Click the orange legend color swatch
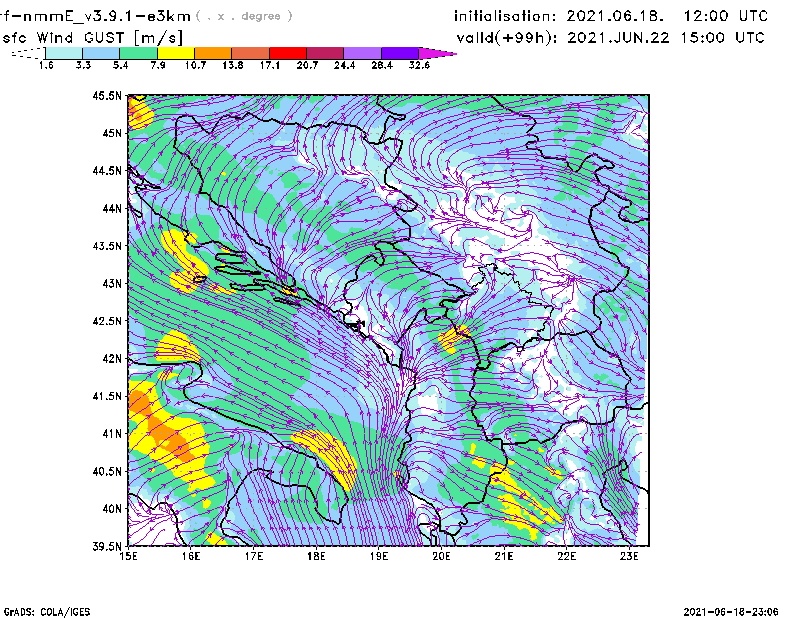Viewport: 800px width, 618px height. [213, 53]
